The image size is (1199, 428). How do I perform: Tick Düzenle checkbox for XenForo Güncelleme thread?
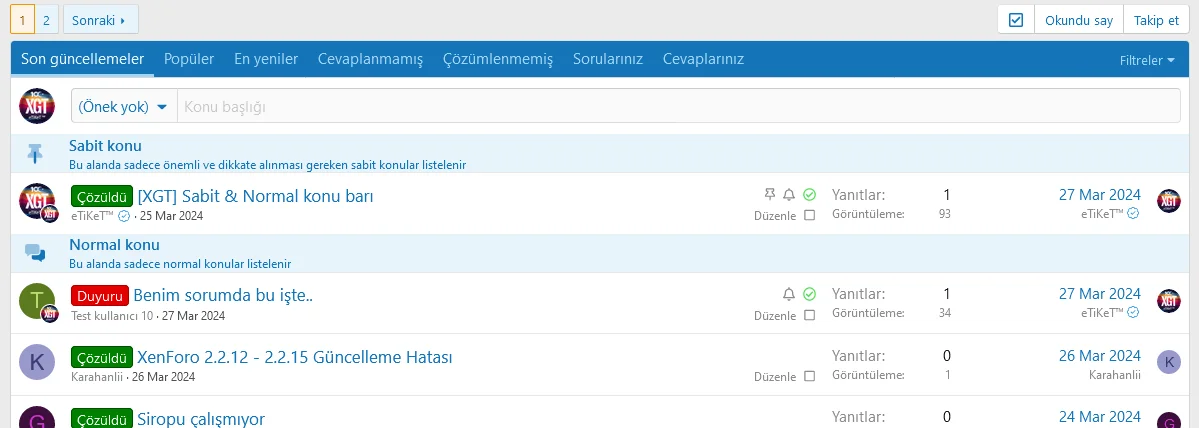pyautogui.click(x=809, y=377)
